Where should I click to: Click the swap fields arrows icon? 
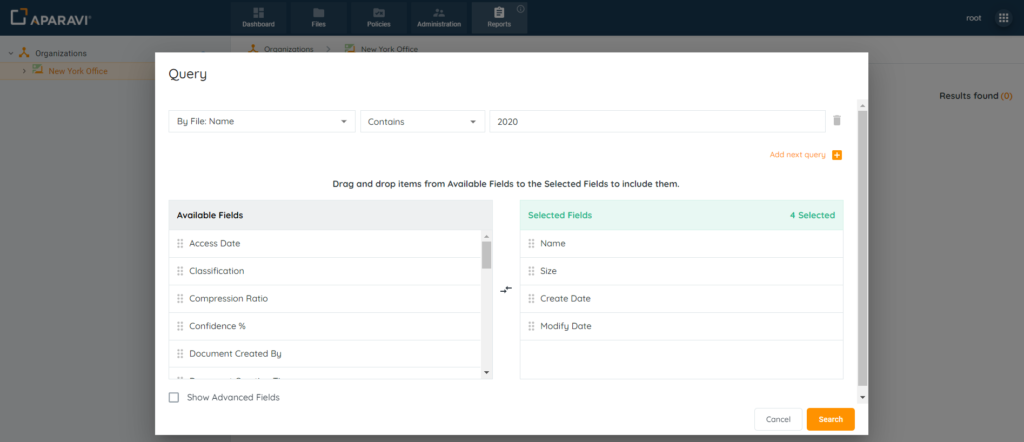pyautogui.click(x=506, y=290)
